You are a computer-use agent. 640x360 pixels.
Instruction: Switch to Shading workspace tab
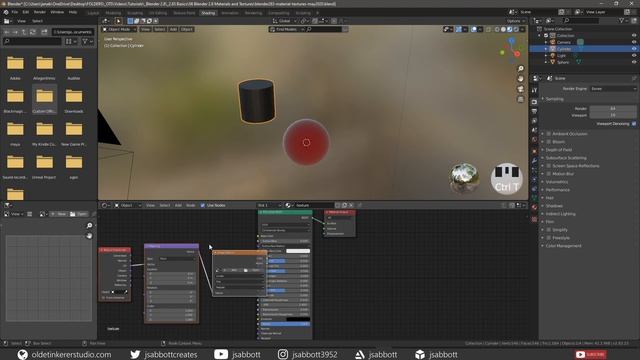point(208,13)
